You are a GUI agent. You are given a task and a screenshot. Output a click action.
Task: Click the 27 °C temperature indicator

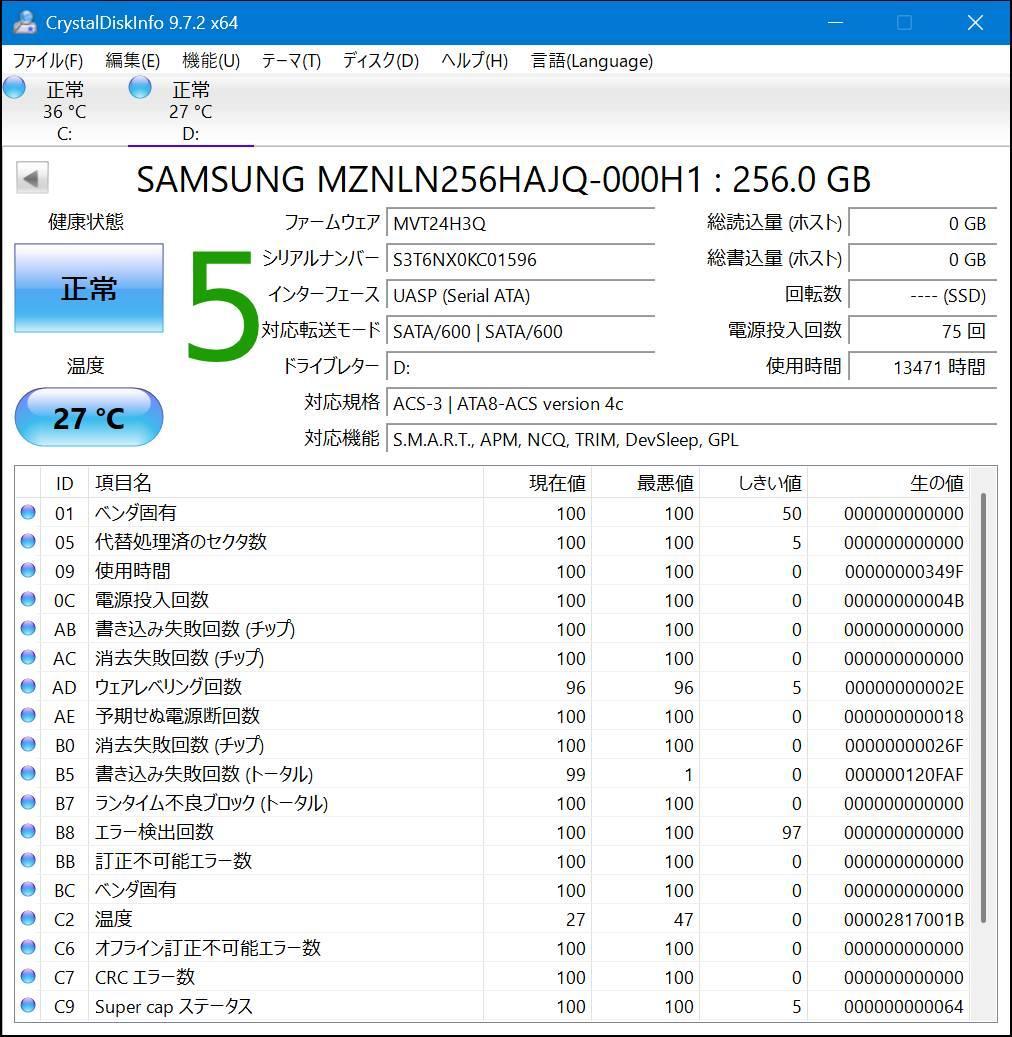88,417
